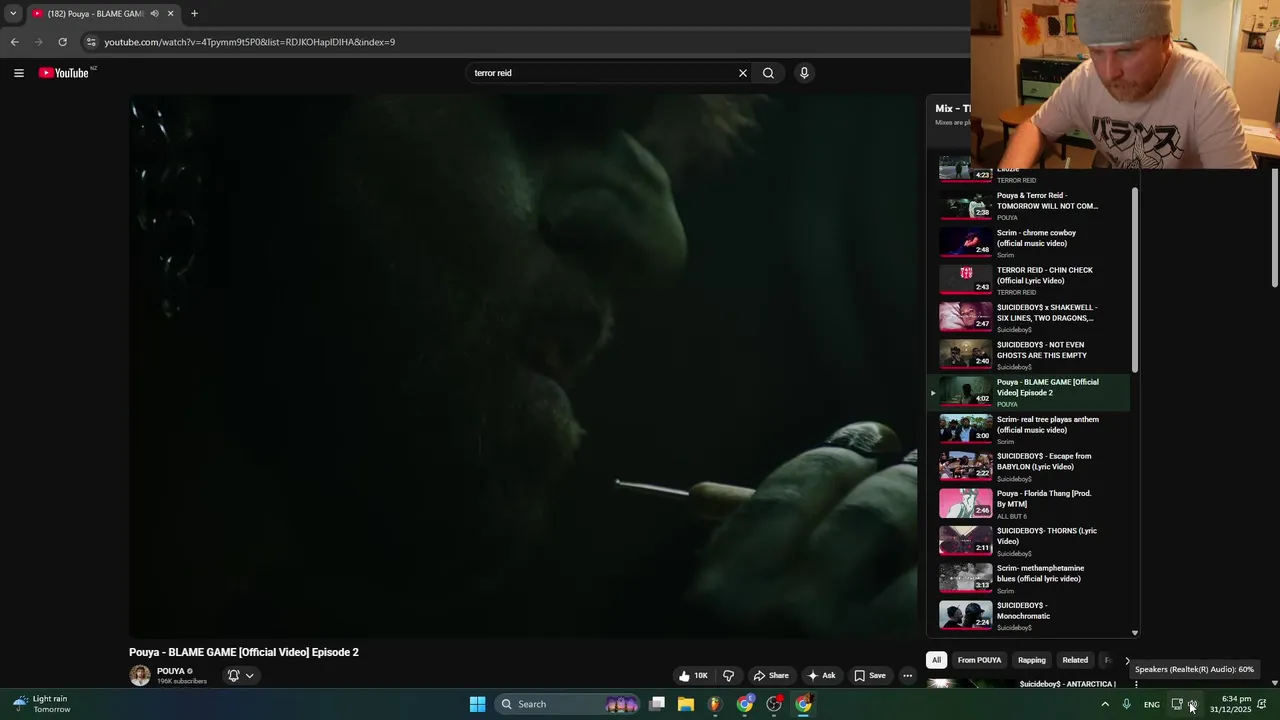
Task: Dislike the video with thumbs down
Action: (x=729, y=676)
